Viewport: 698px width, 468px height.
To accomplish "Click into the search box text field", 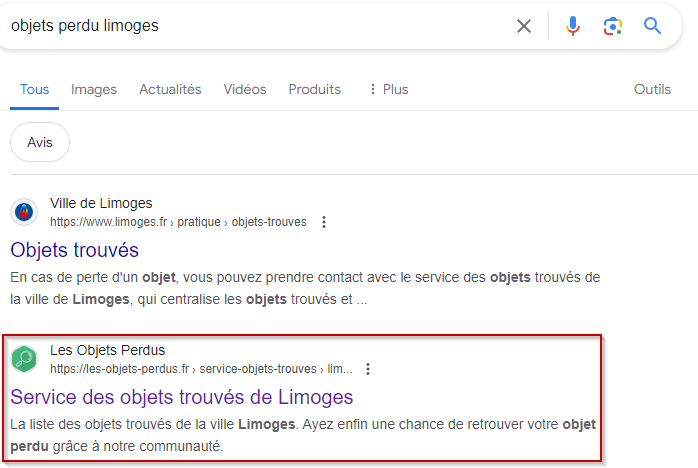I will [250, 26].
